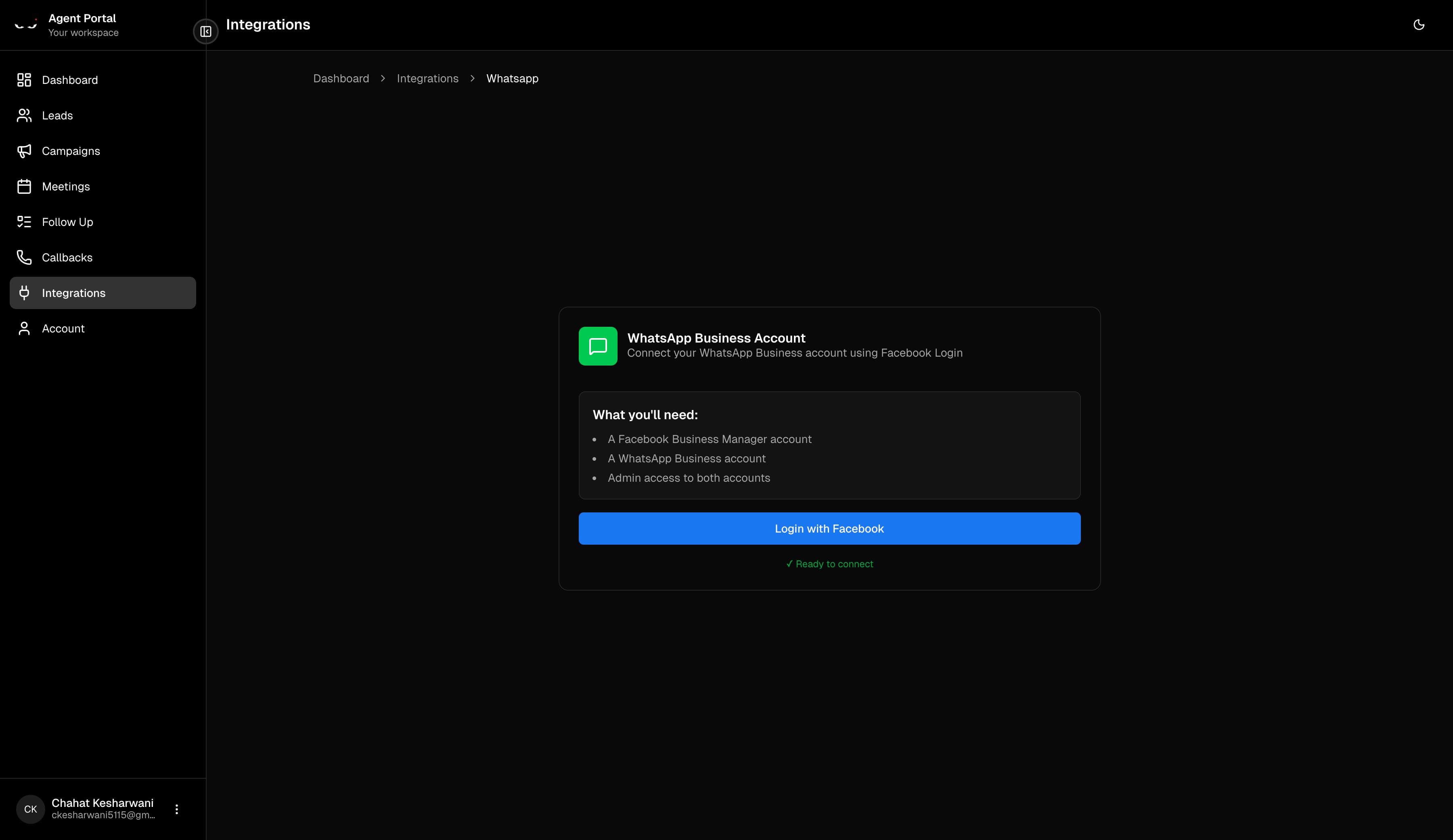Navigate to Integrations breadcrumb link
This screenshot has width=1453, height=840.
click(x=427, y=78)
